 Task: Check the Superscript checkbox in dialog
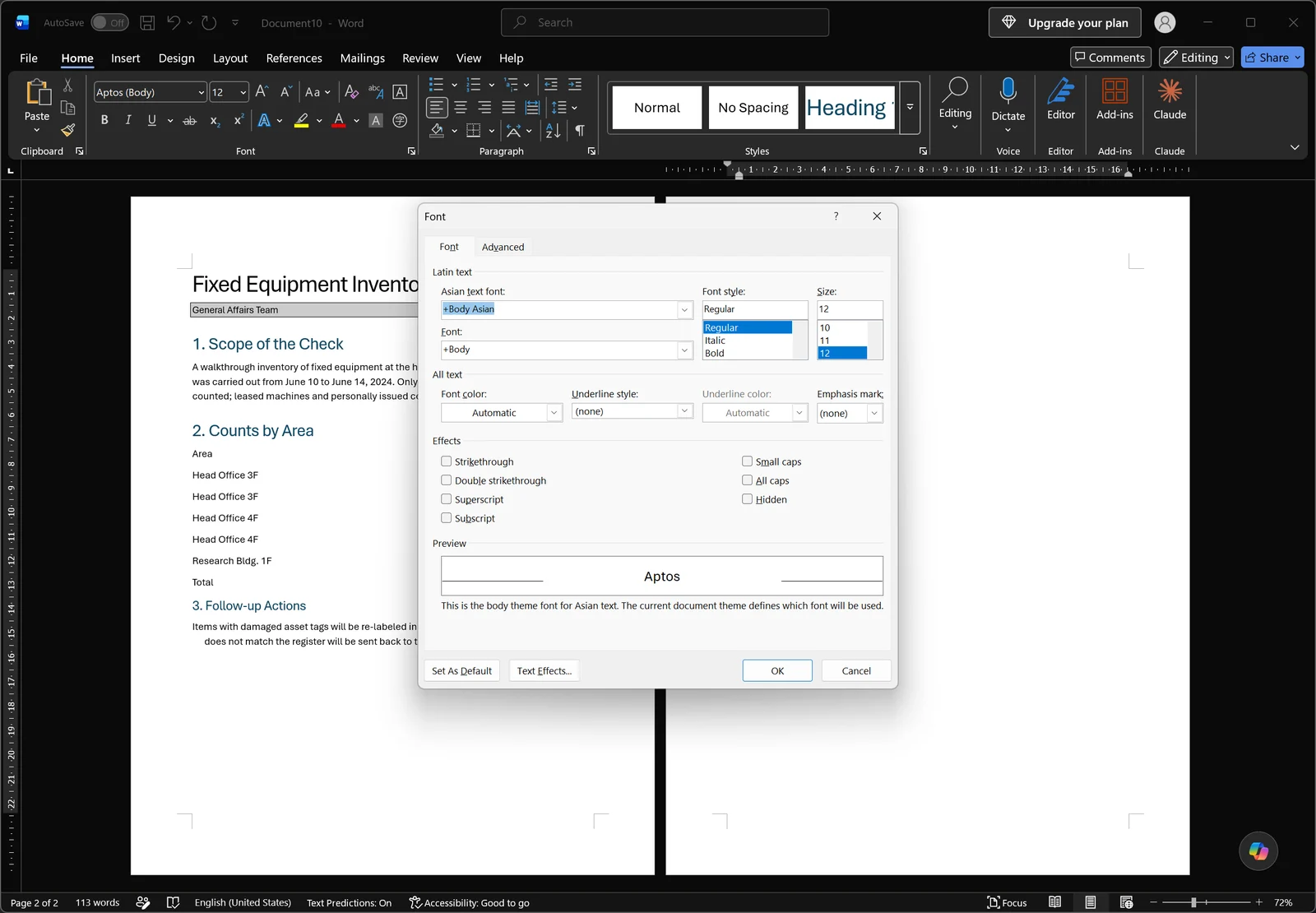tap(446, 499)
